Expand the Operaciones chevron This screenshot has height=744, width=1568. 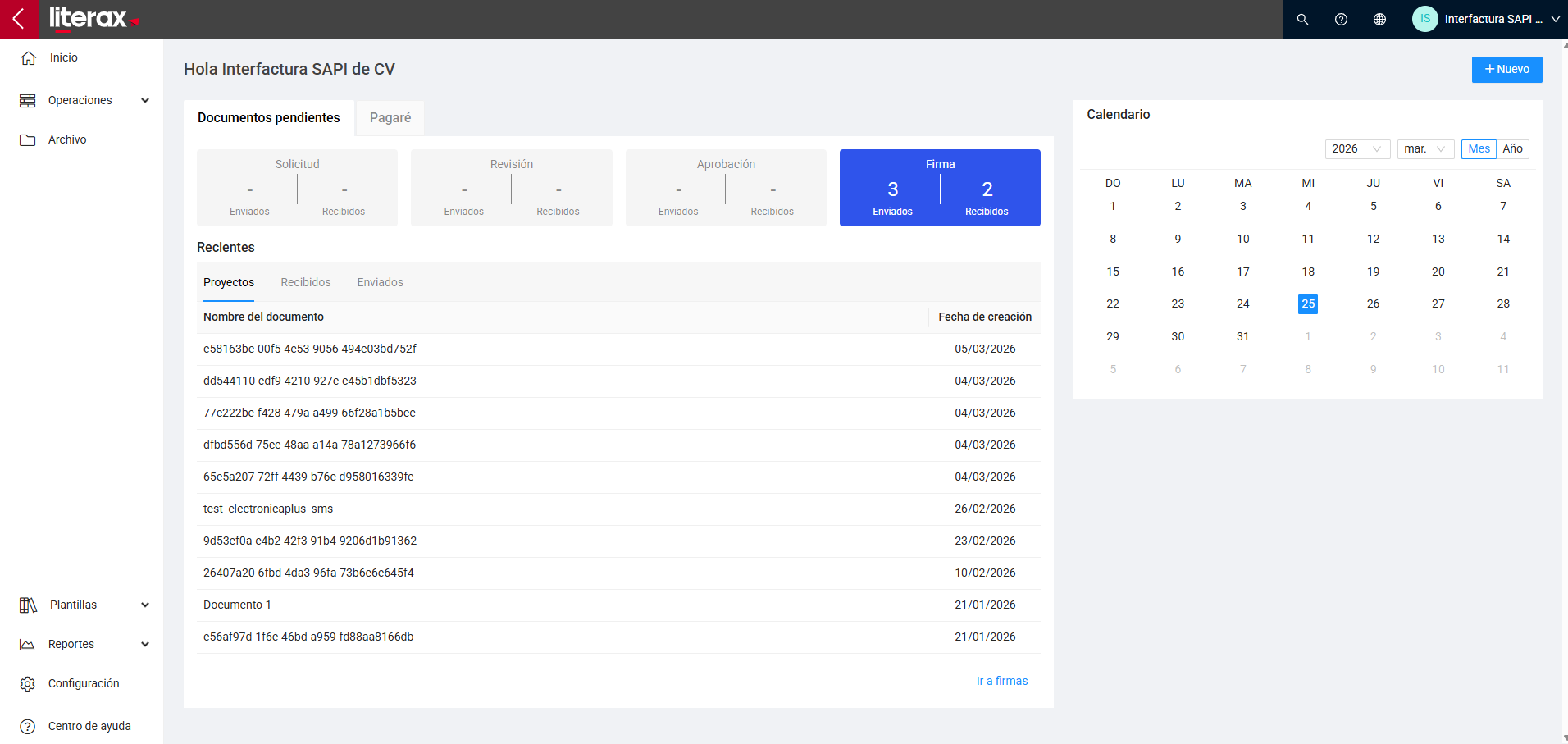[145, 100]
